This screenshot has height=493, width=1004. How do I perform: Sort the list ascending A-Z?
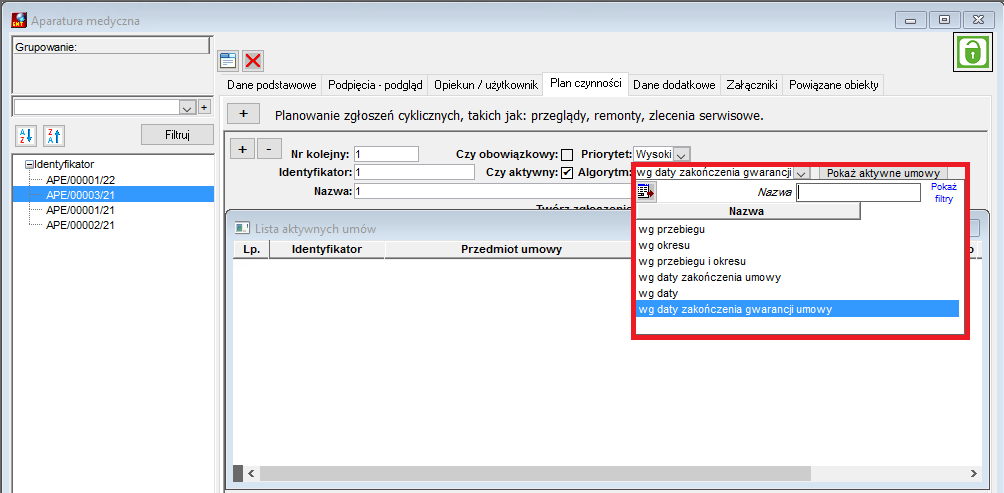coord(24,135)
